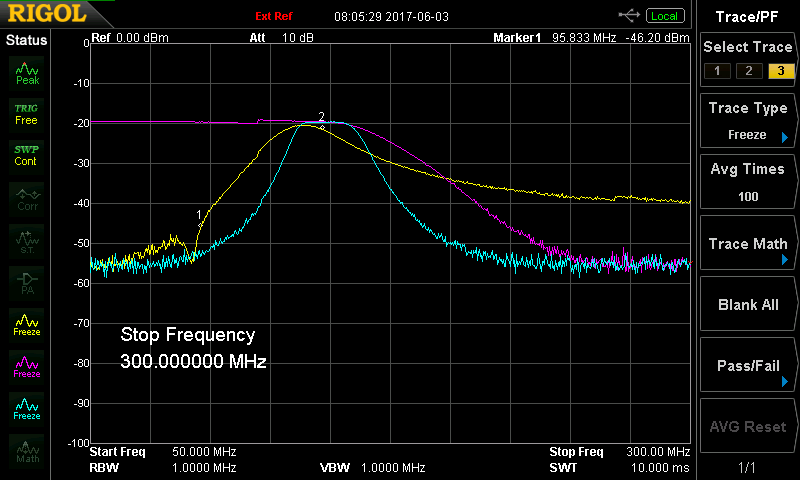The width and height of the screenshot is (800, 480).
Task: Click the greyed AVG Reset softkey
Action: click(747, 426)
